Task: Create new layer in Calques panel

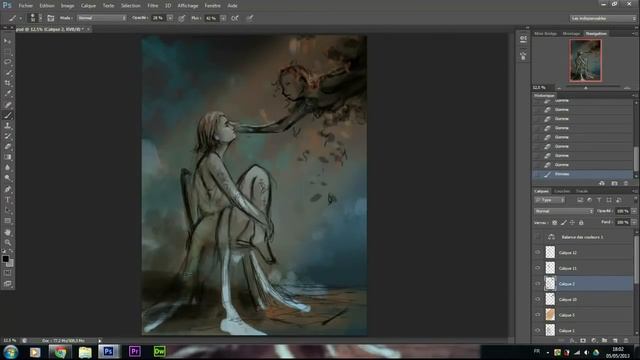Action: 615,340
